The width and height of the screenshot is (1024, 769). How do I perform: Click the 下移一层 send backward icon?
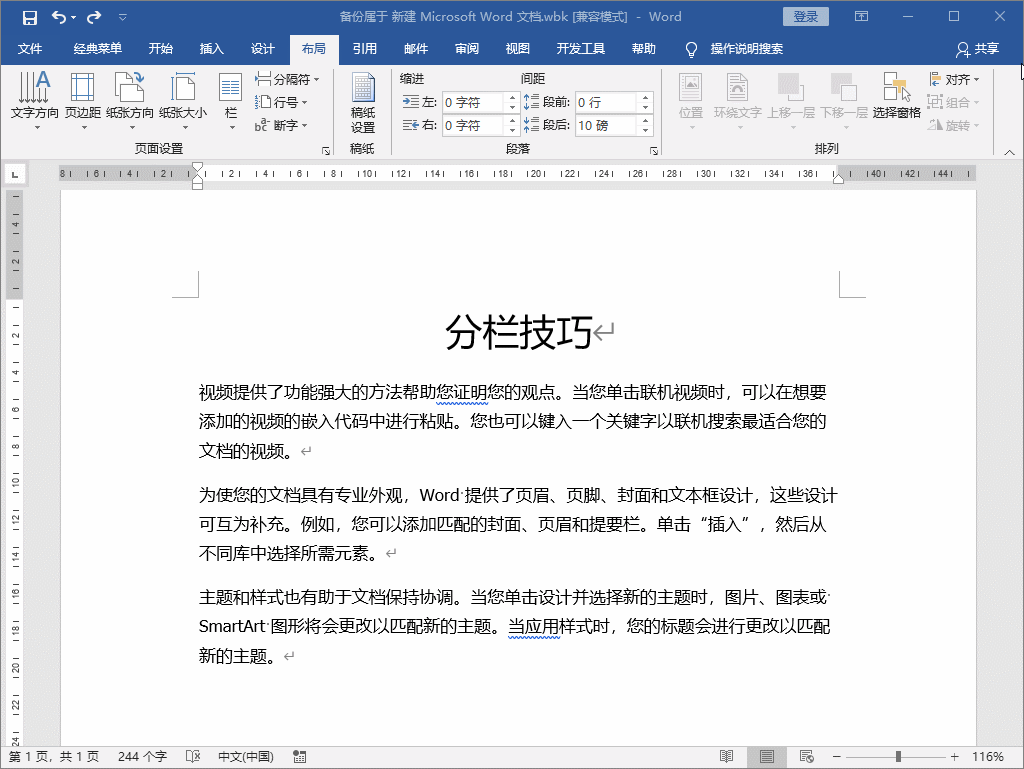point(844,101)
